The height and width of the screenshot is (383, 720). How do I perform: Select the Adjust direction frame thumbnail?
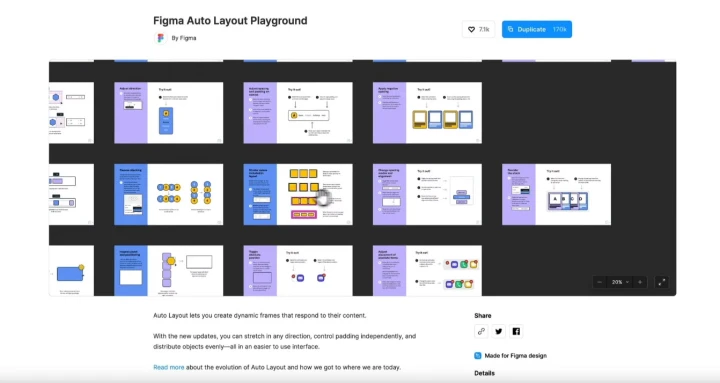point(169,113)
